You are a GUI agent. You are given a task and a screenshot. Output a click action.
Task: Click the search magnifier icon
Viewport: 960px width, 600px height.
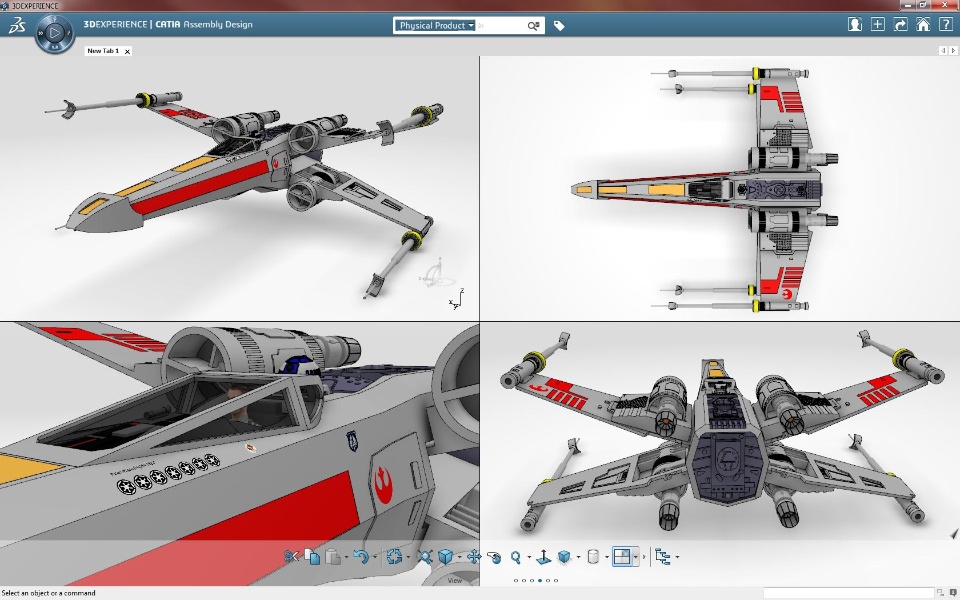pos(533,26)
